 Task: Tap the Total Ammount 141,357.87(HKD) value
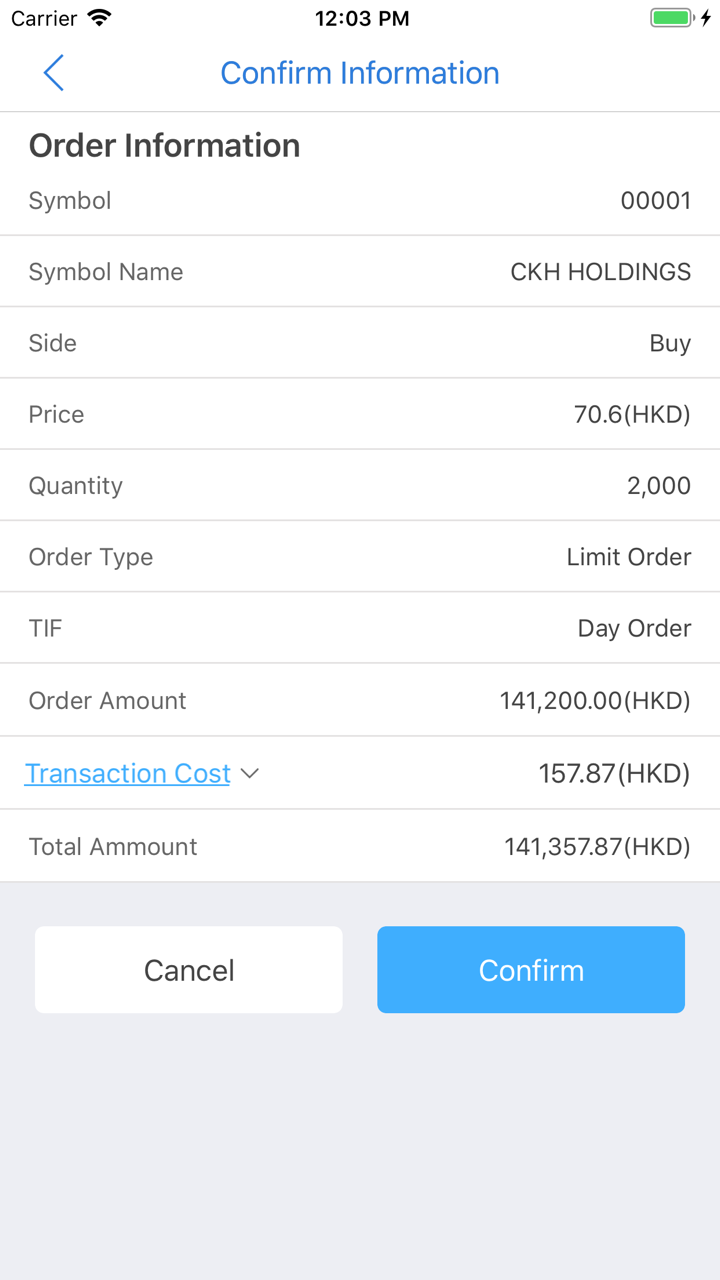tap(597, 847)
